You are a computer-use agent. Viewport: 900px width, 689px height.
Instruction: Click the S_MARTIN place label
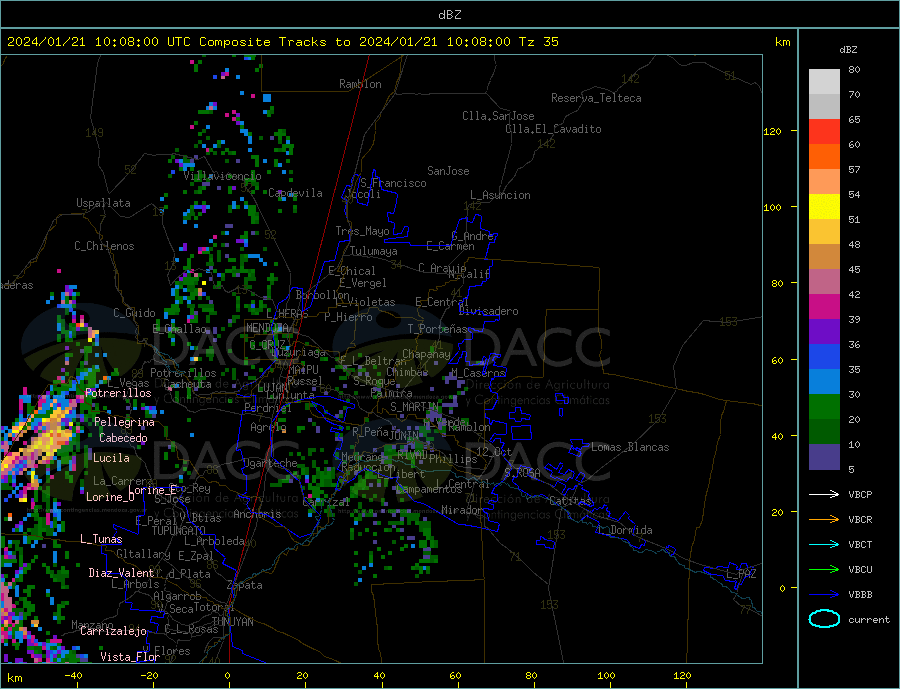tap(414, 407)
